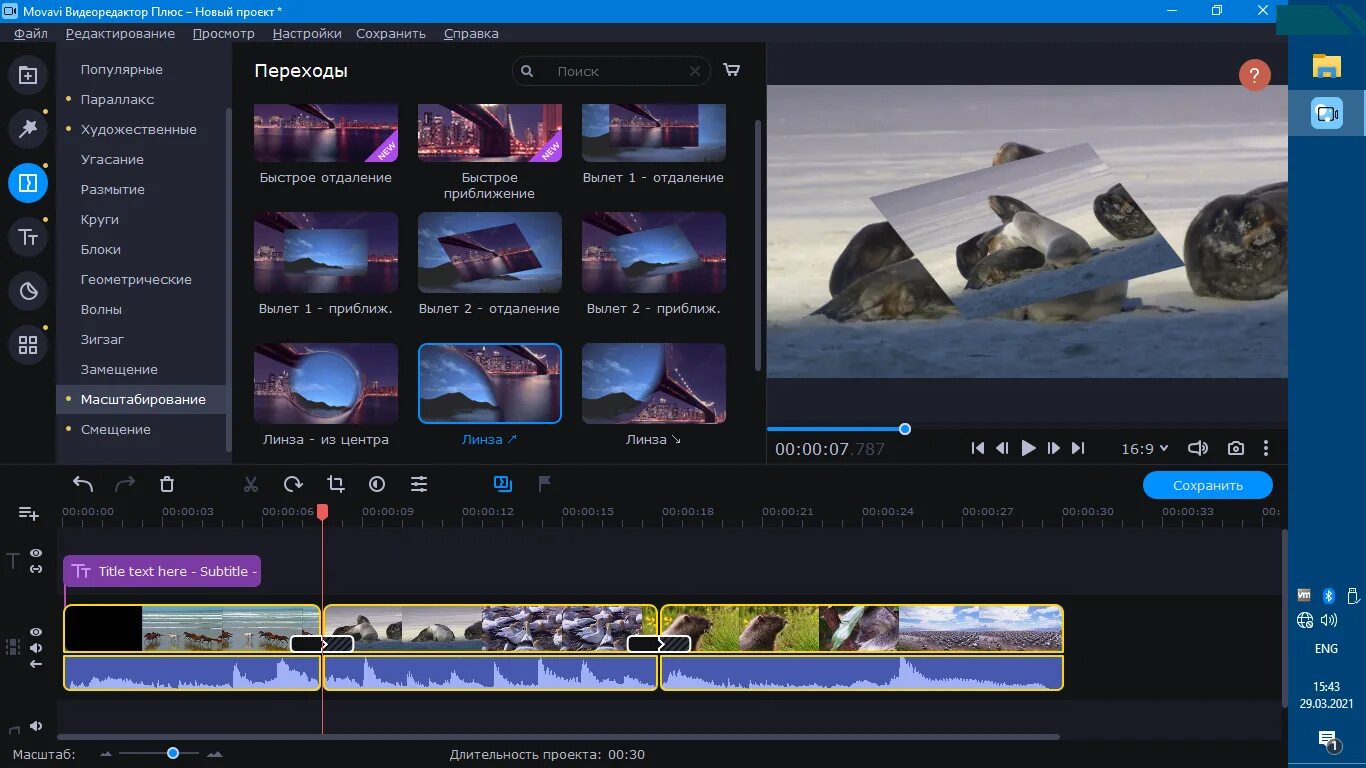
Task: Take a snapshot with camera icon
Action: (1236, 448)
